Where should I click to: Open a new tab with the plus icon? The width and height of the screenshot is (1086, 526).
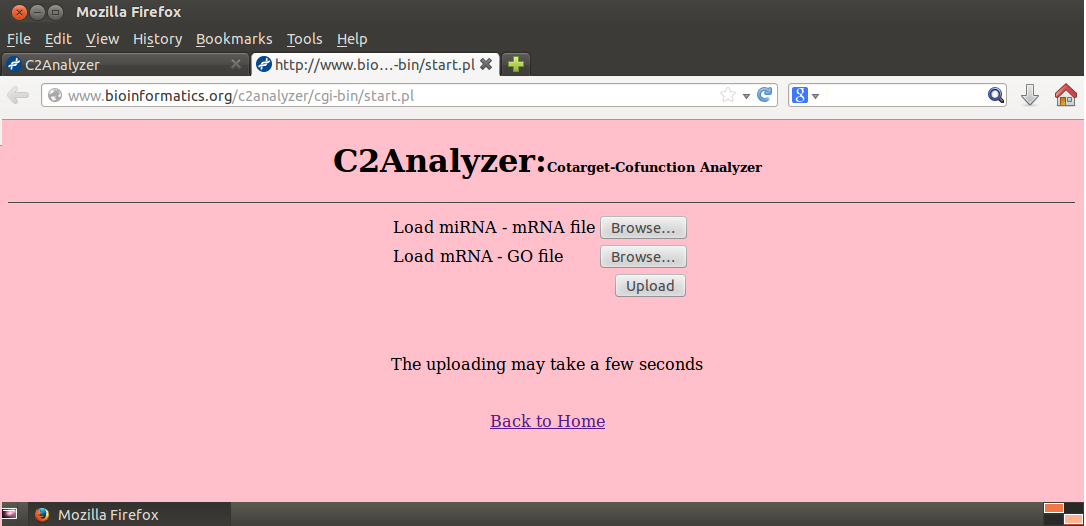click(515, 64)
